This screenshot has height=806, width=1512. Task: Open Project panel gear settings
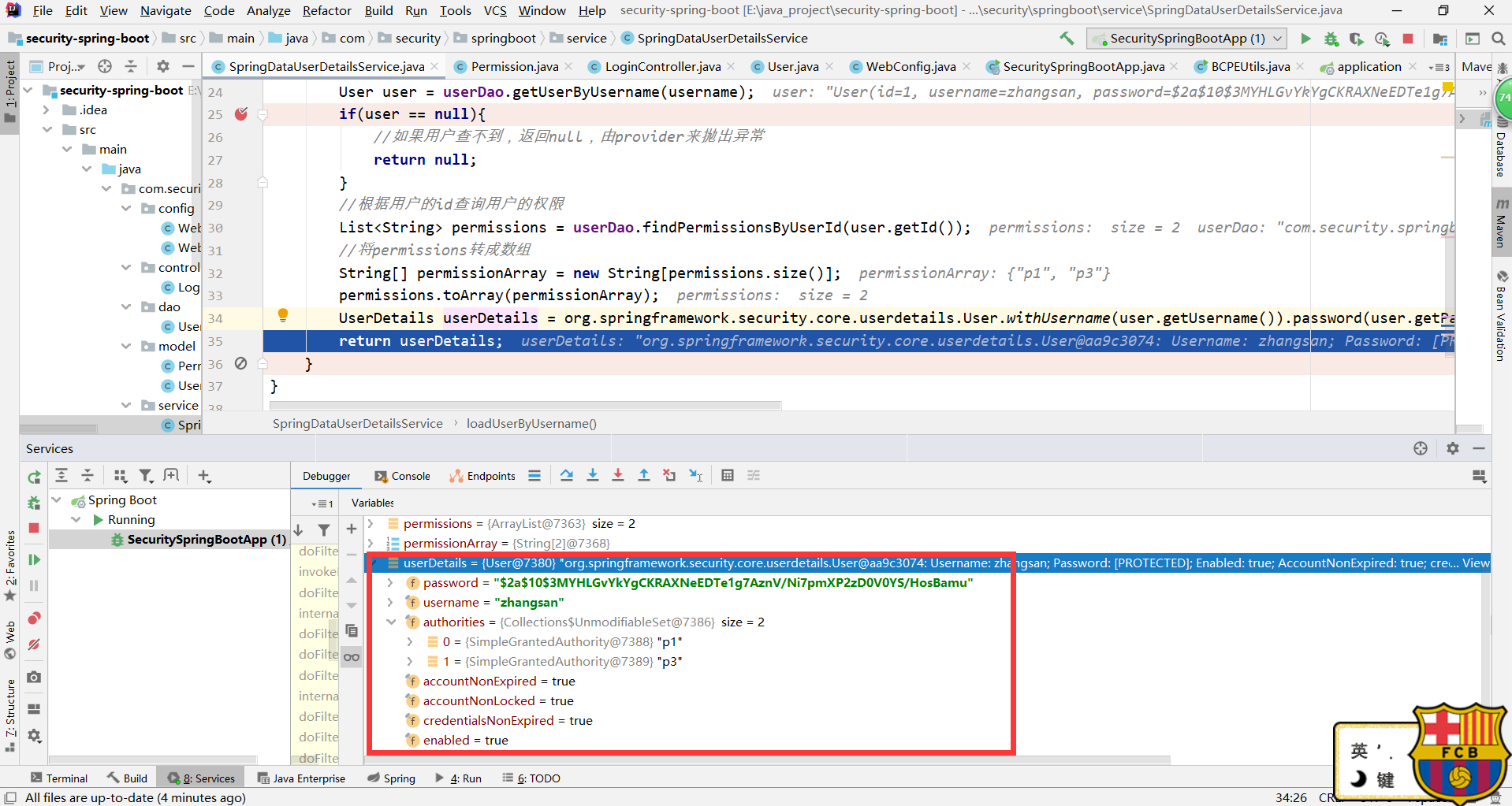pyautogui.click(x=163, y=66)
